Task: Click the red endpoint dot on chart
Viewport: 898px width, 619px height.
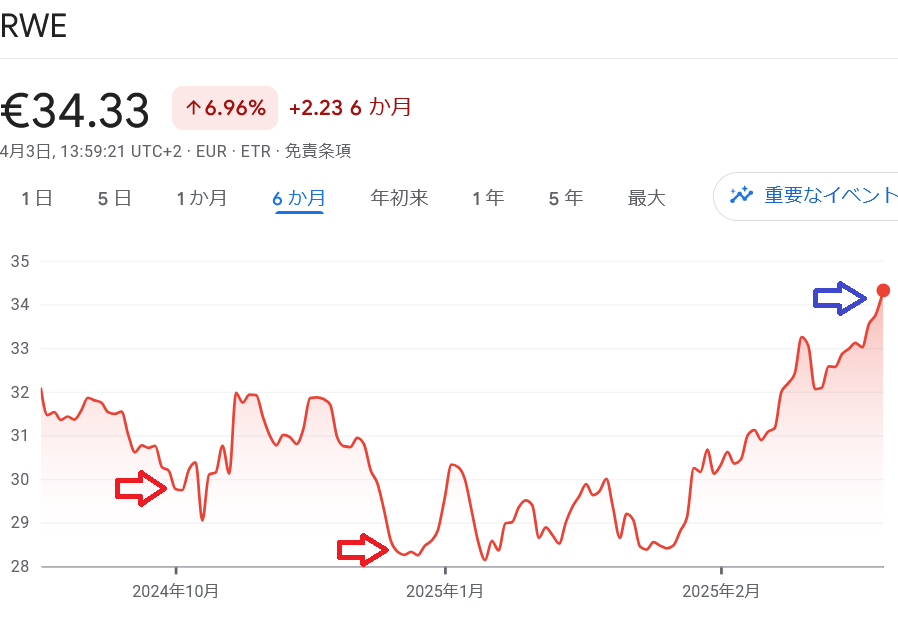Action: pyautogui.click(x=883, y=290)
